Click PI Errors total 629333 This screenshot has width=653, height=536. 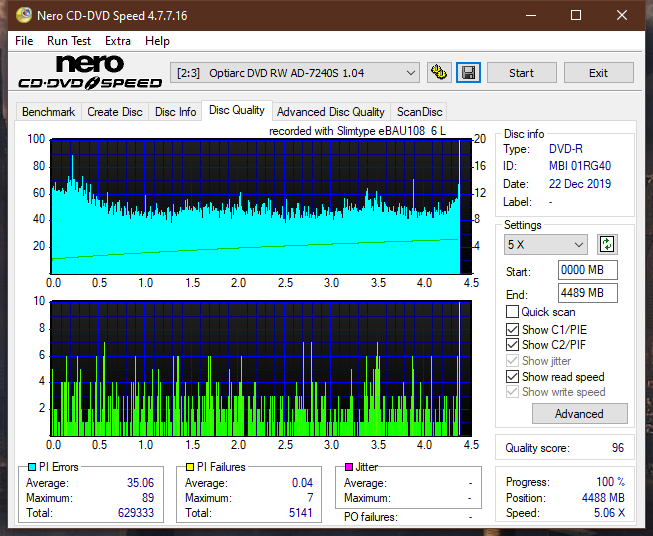click(x=136, y=512)
